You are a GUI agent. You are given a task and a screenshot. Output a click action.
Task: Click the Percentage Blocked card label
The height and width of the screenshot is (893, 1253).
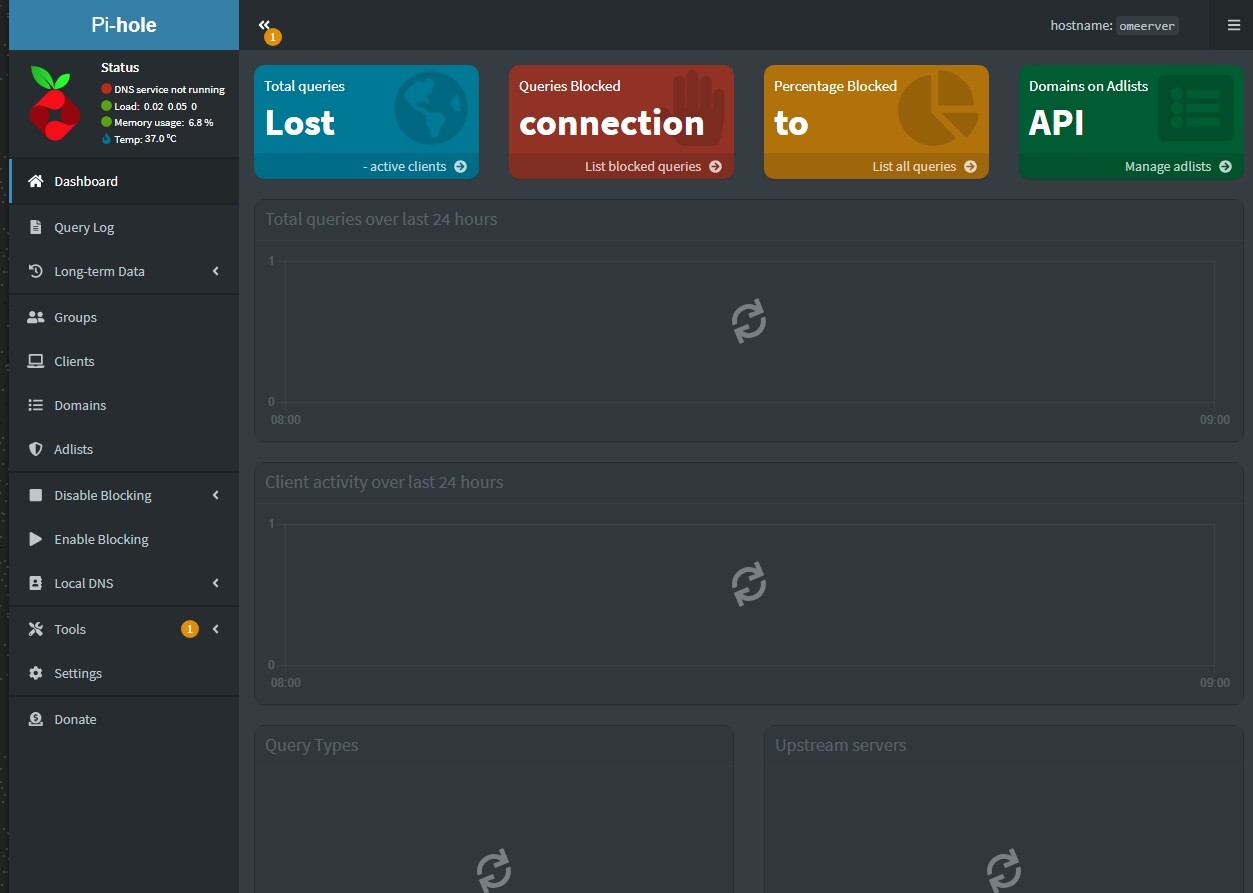836,86
